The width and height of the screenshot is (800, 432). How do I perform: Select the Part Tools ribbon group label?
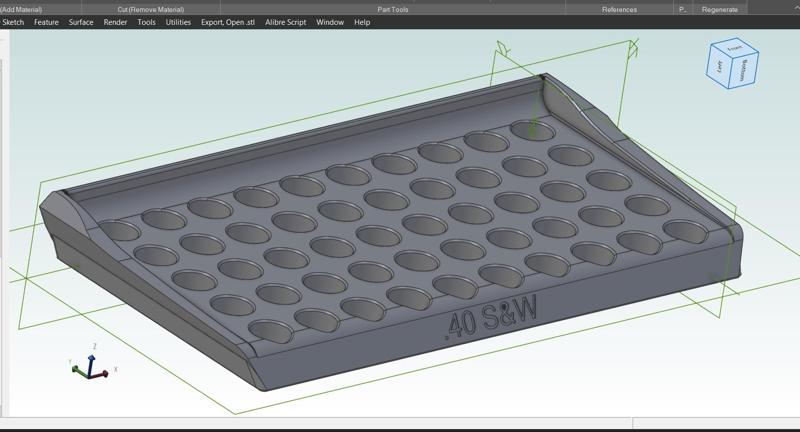(393, 9)
